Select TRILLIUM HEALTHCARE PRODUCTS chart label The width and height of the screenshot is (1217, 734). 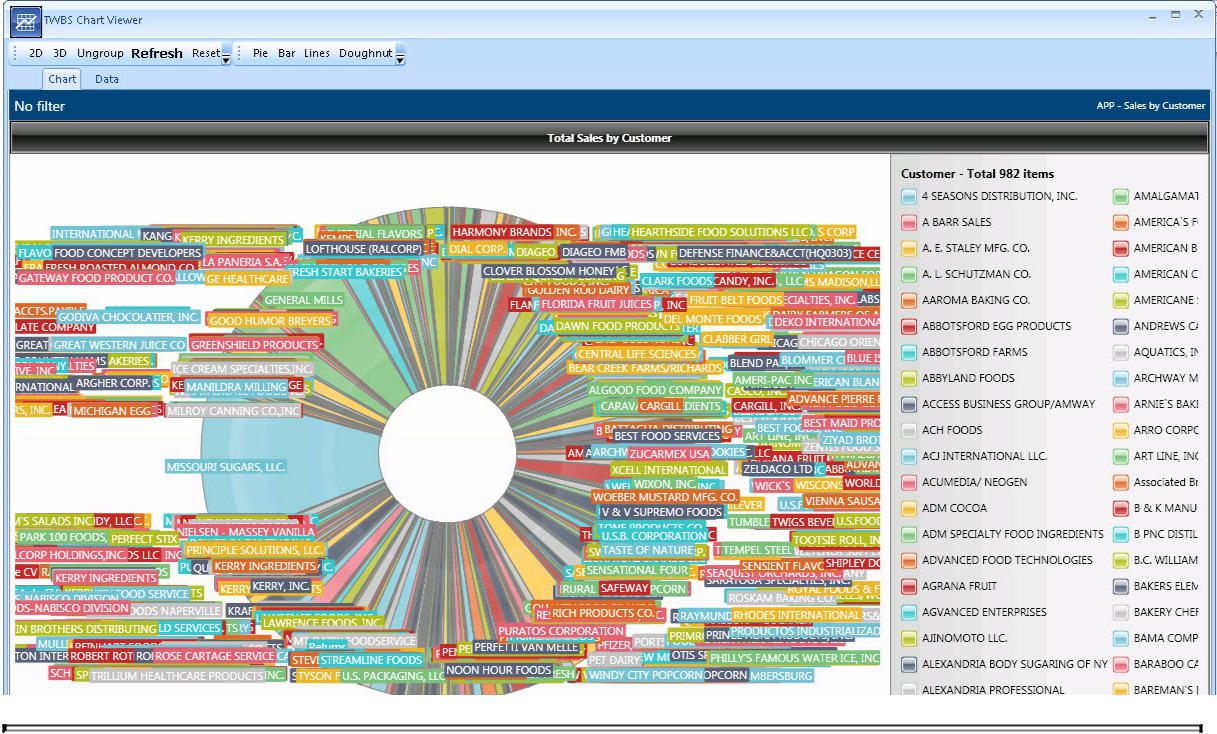pos(176,676)
